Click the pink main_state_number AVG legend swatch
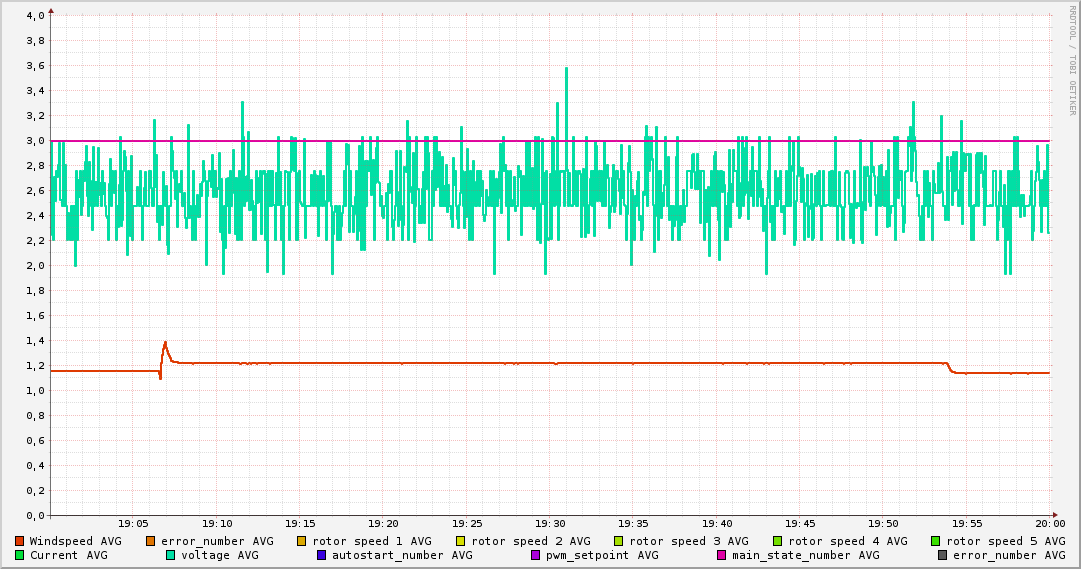The height and width of the screenshot is (569, 1081). (722, 555)
